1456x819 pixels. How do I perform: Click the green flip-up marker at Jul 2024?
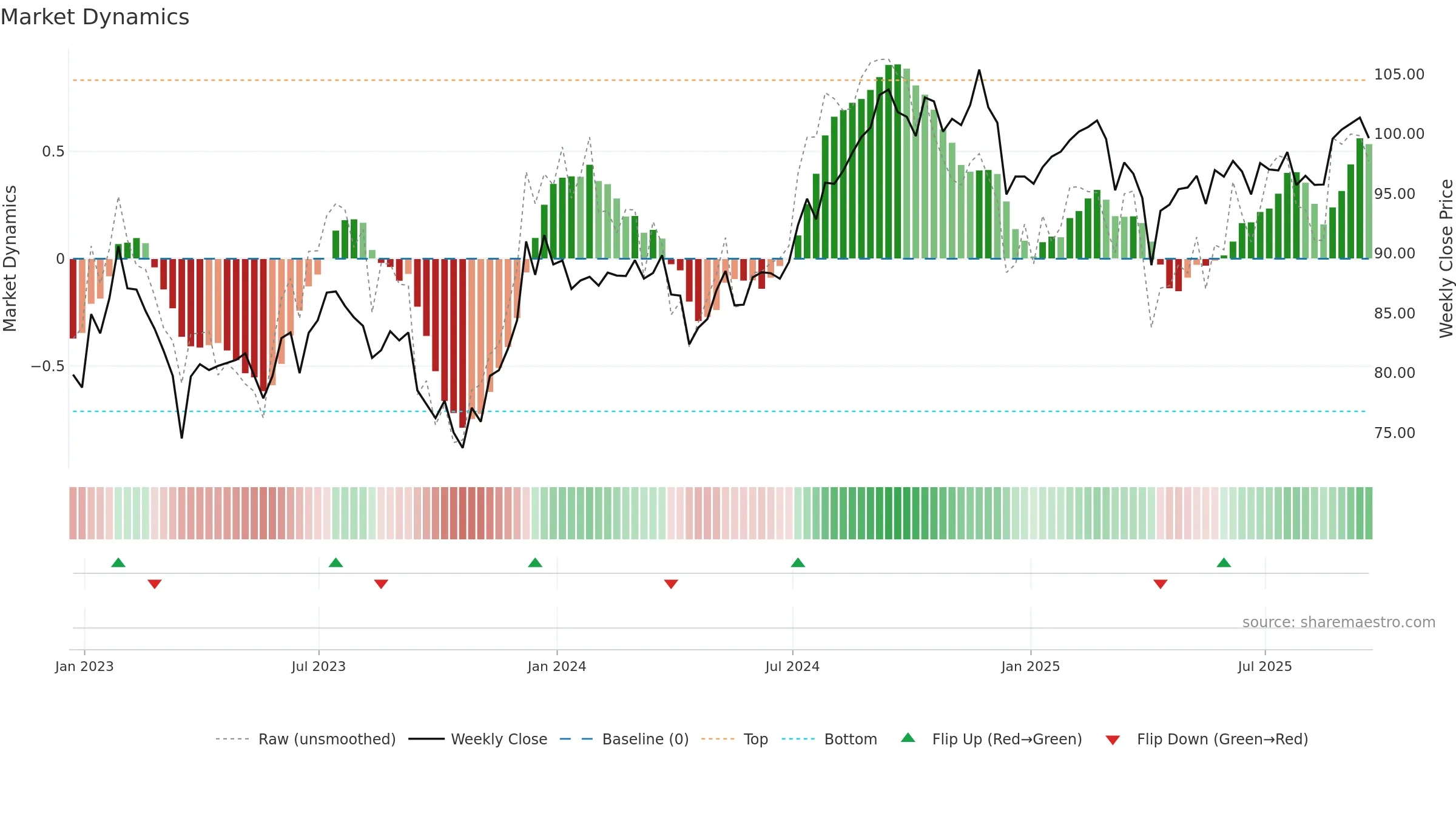tap(798, 562)
